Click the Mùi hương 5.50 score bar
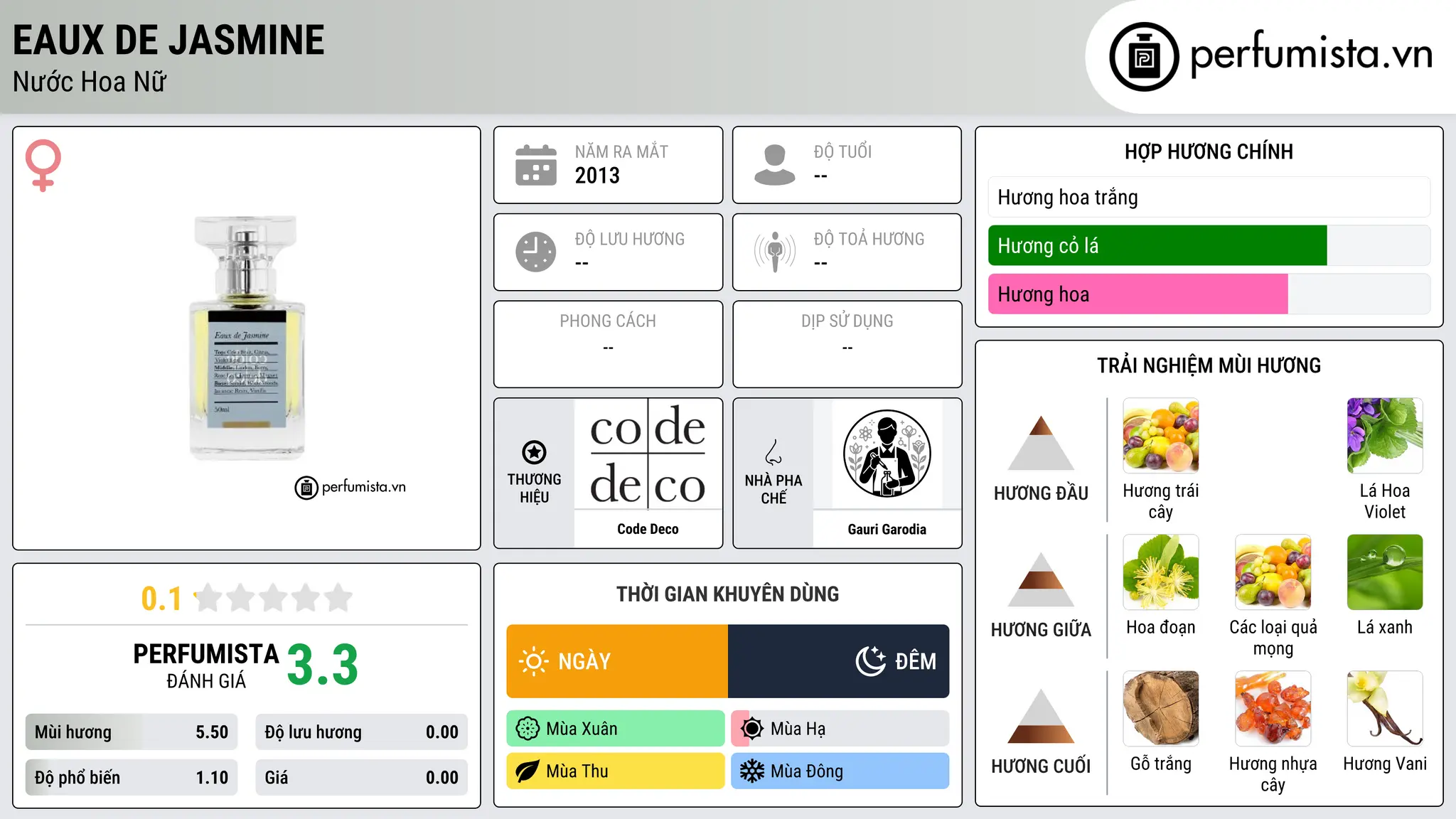 [132, 732]
